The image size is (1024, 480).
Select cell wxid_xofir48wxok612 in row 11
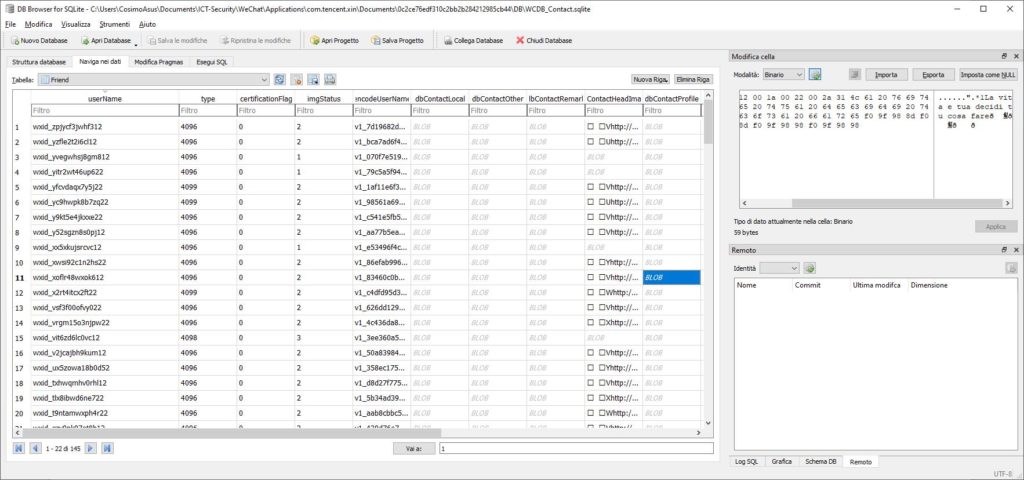(x=104, y=278)
